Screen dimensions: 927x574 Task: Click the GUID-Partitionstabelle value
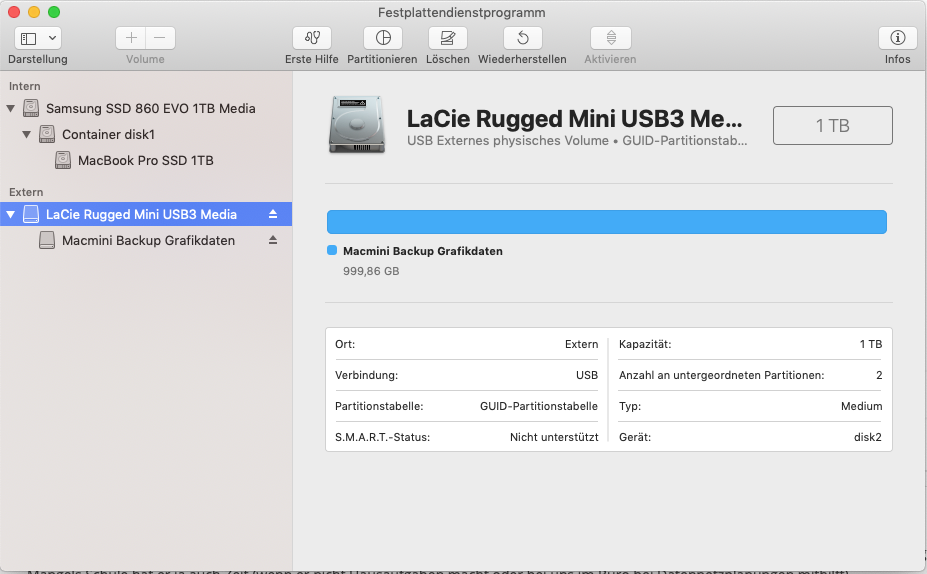click(539, 407)
